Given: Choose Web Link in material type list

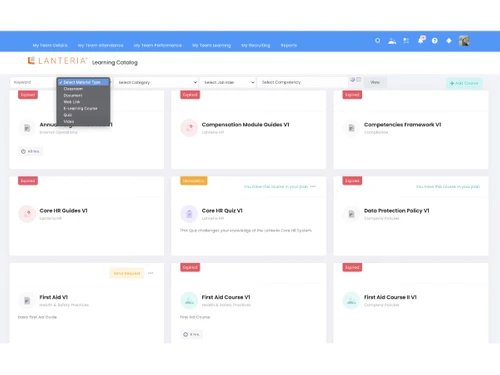Looking at the screenshot, I should coord(83,102).
